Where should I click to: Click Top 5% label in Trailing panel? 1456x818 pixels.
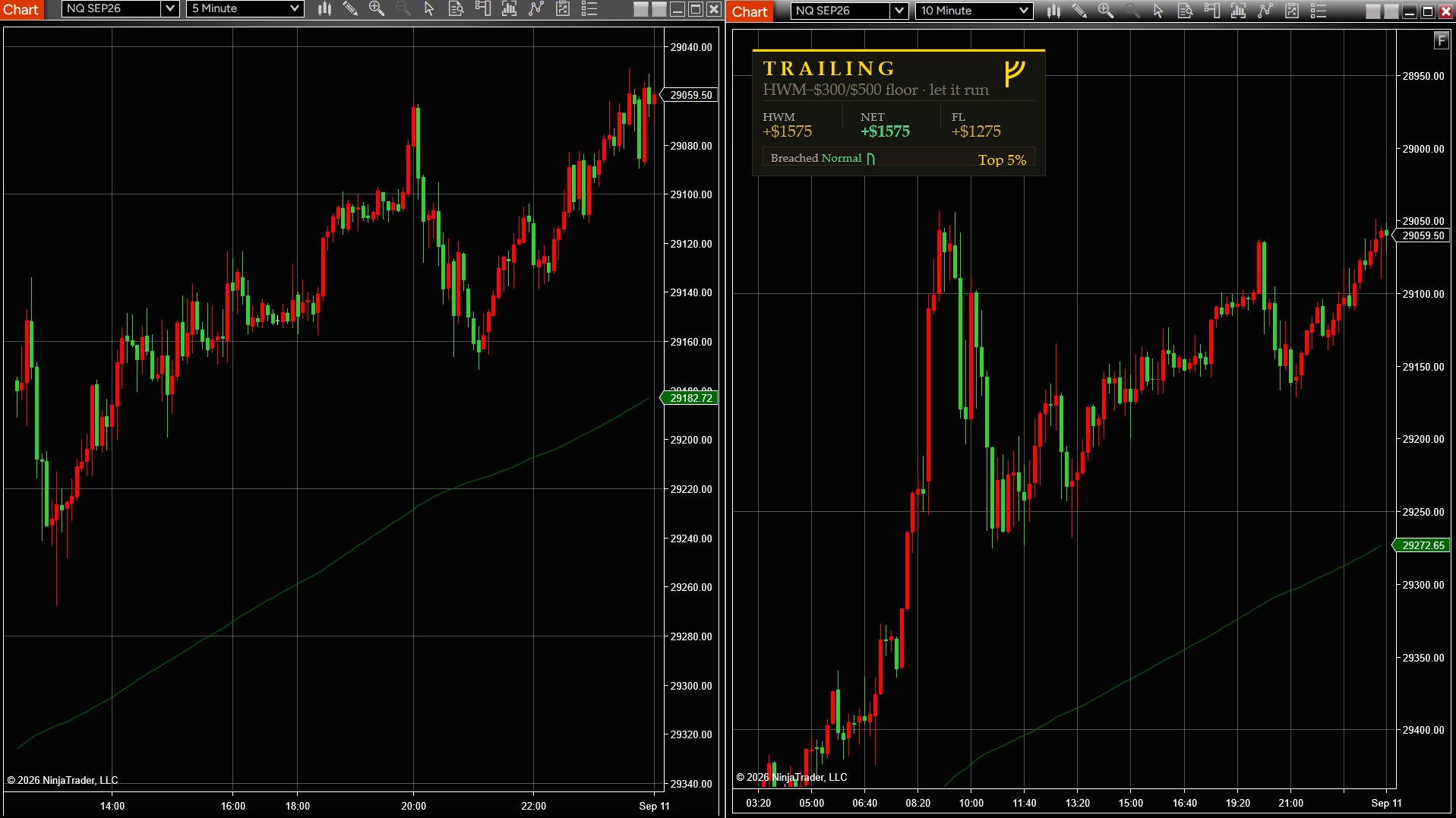point(1002,160)
